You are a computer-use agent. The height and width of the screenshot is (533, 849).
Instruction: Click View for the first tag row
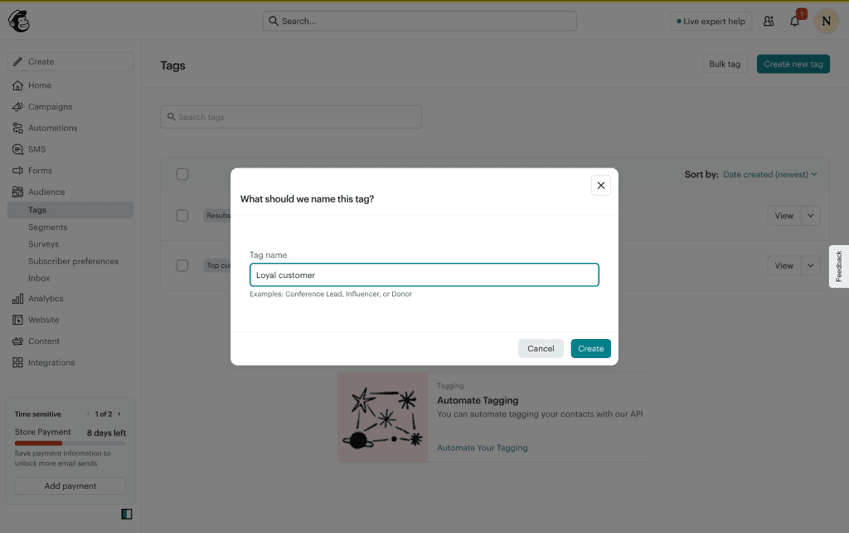[x=784, y=216]
